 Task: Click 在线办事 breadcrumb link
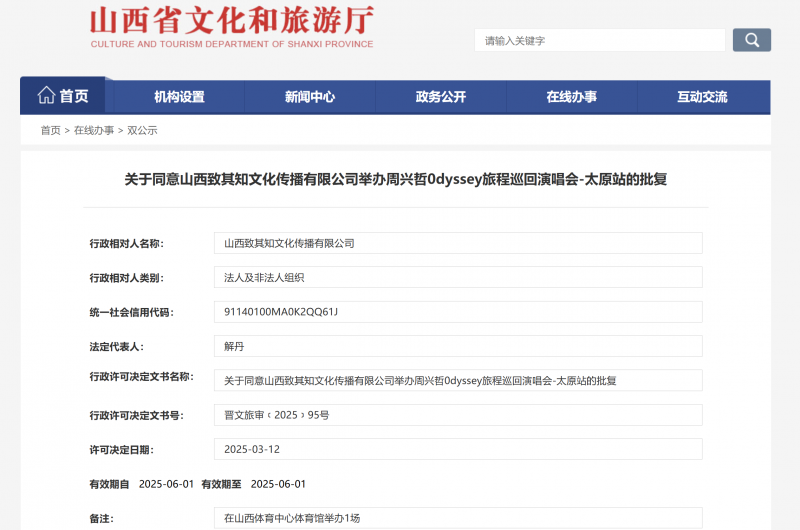94,130
